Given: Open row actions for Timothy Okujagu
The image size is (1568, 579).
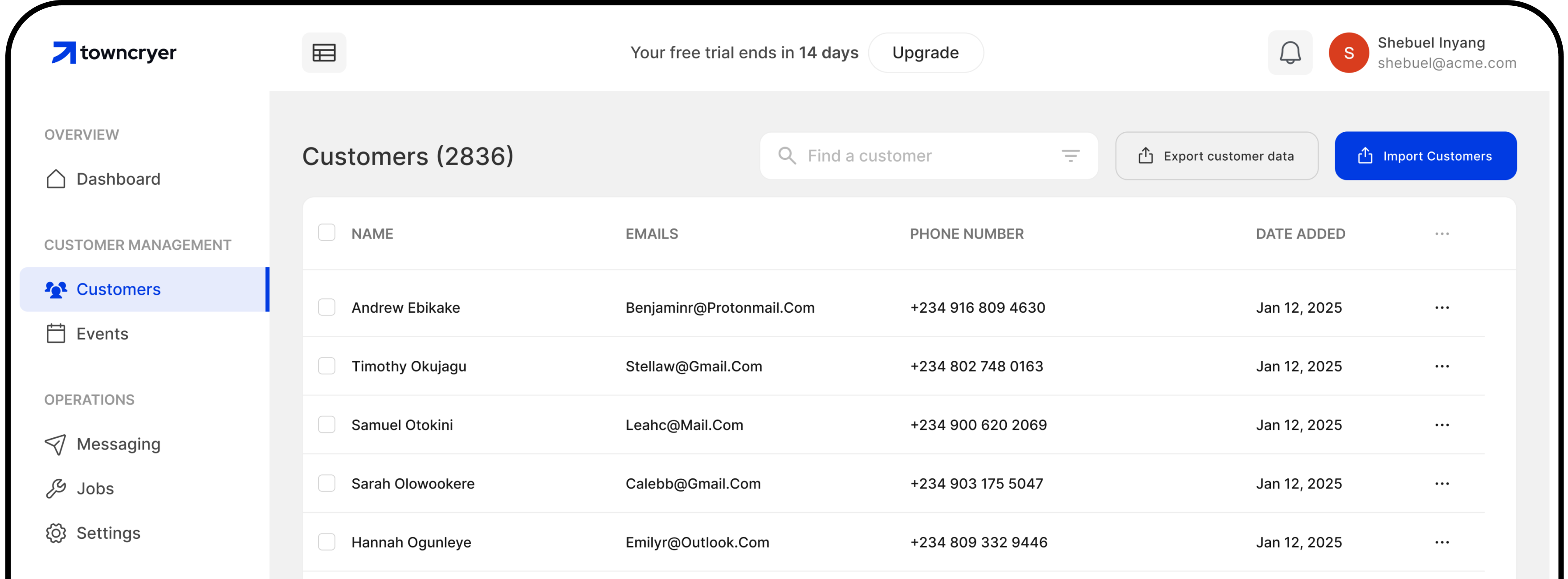Looking at the screenshot, I should (x=1441, y=367).
